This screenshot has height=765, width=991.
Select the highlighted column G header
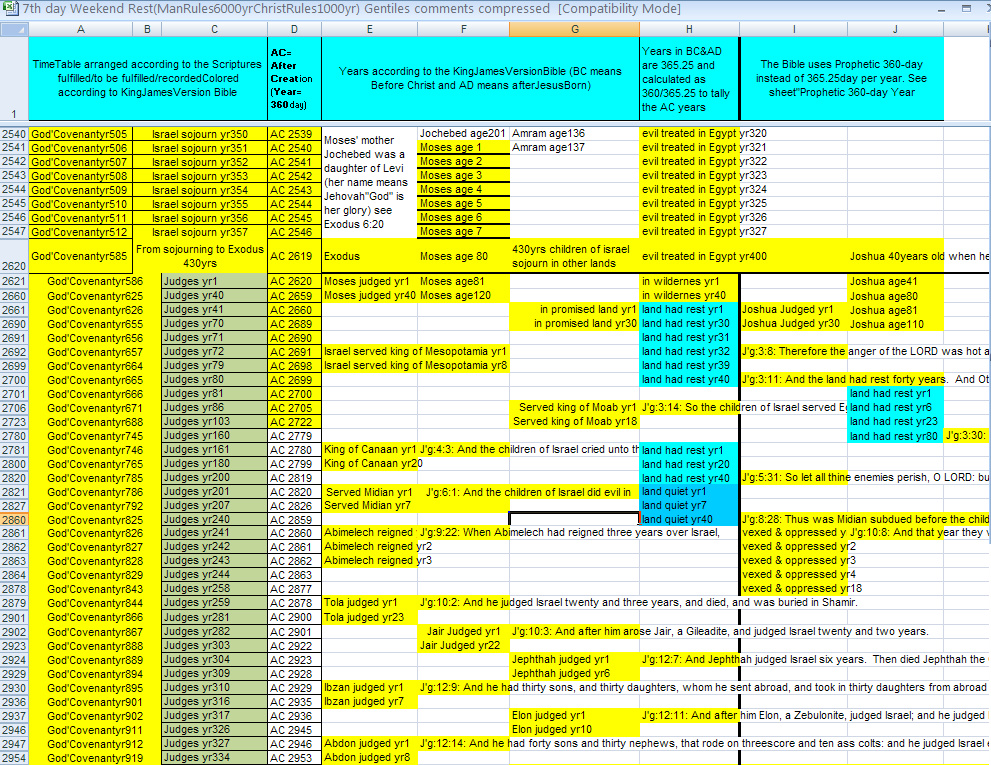click(x=575, y=29)
